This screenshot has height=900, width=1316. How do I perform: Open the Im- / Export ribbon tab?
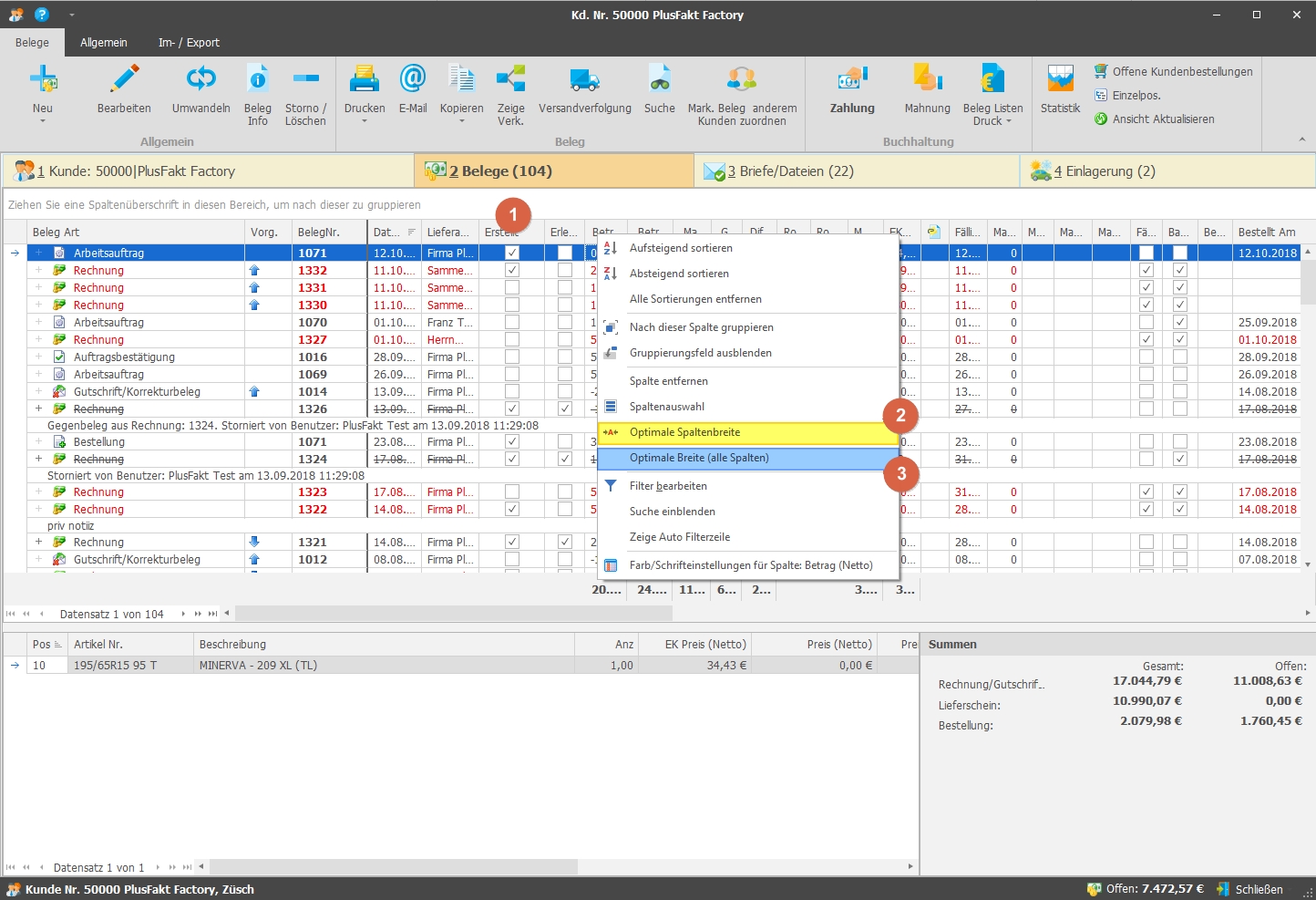[189, 42]
